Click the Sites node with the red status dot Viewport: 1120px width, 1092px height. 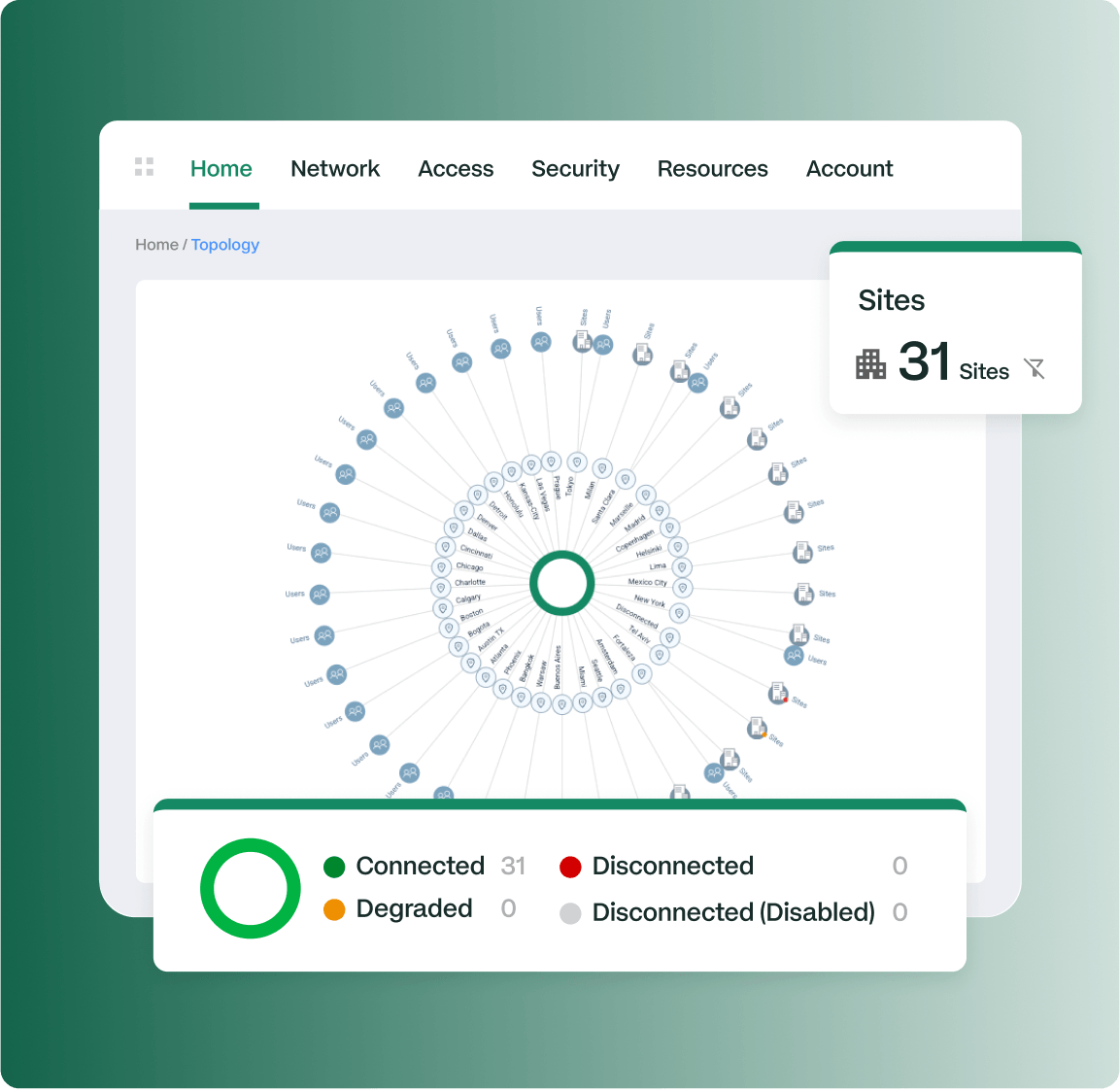click(x=778, y=693)
